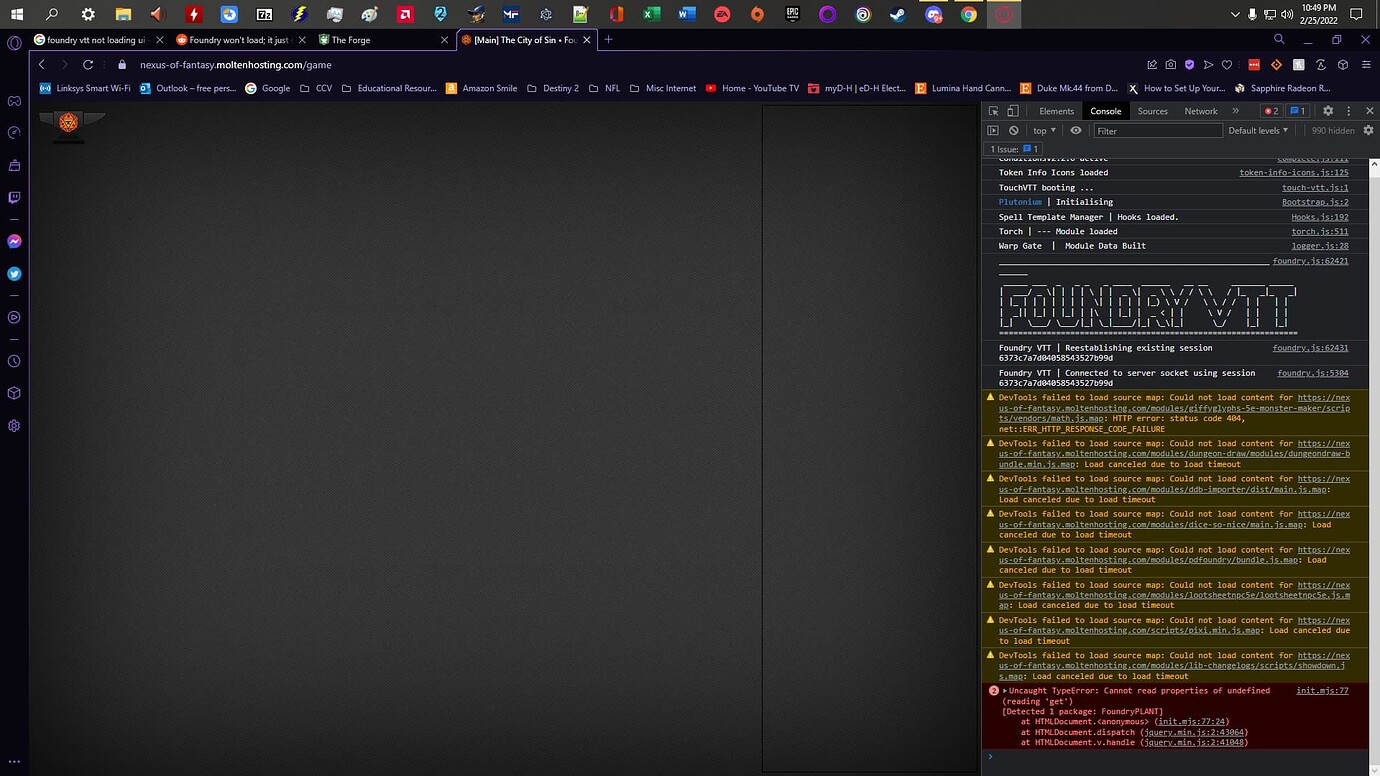This screenshot has height=776, width=1380.
Task: Switch to the Elements tab
Action: click(x=1056, y=111)
